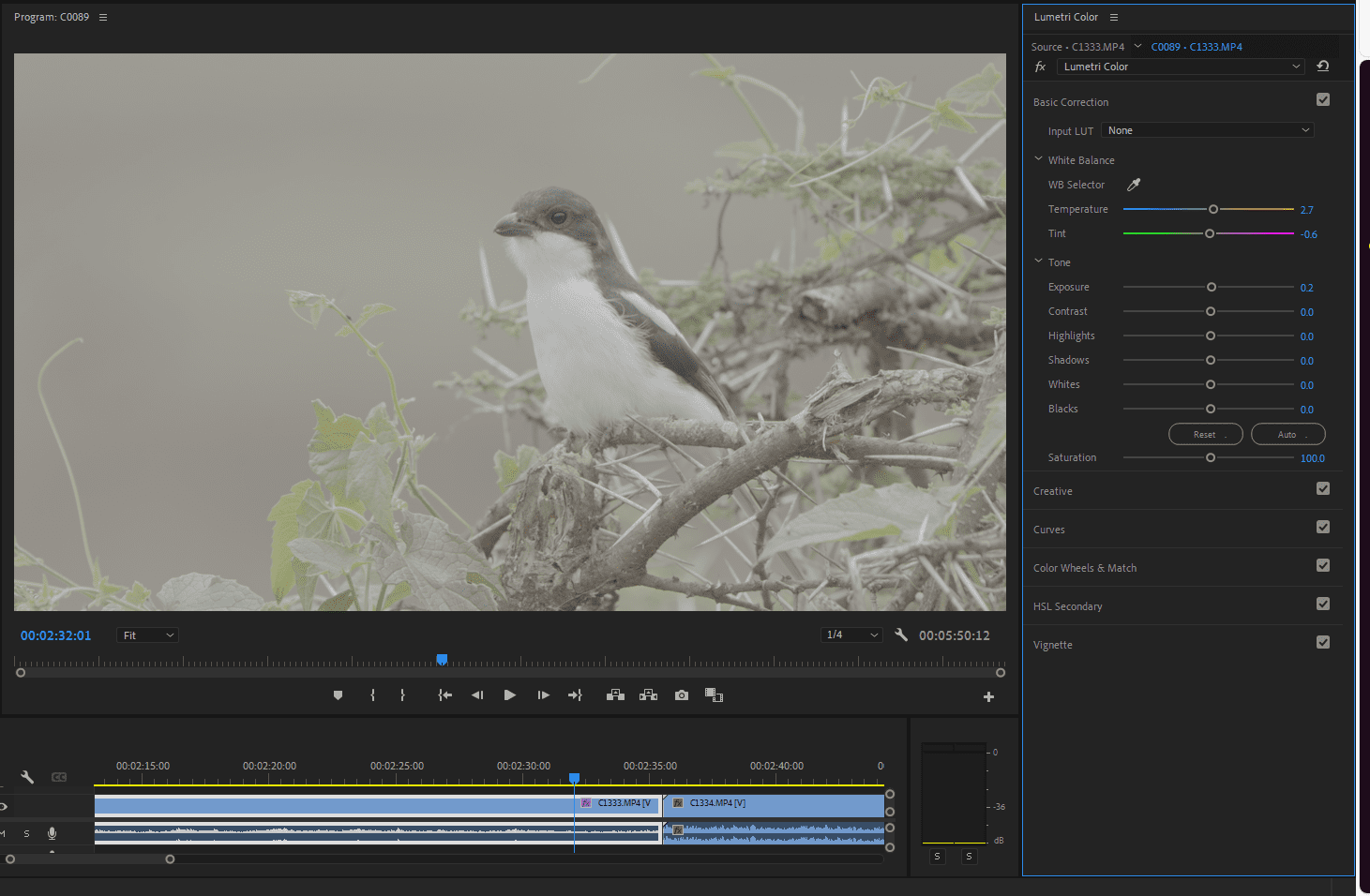Image resolution: width=1370 pixels, height=896 pixels.
Task: Open the HSL Secondary section
Action: pyautogui.click(x=1068, y=606)
